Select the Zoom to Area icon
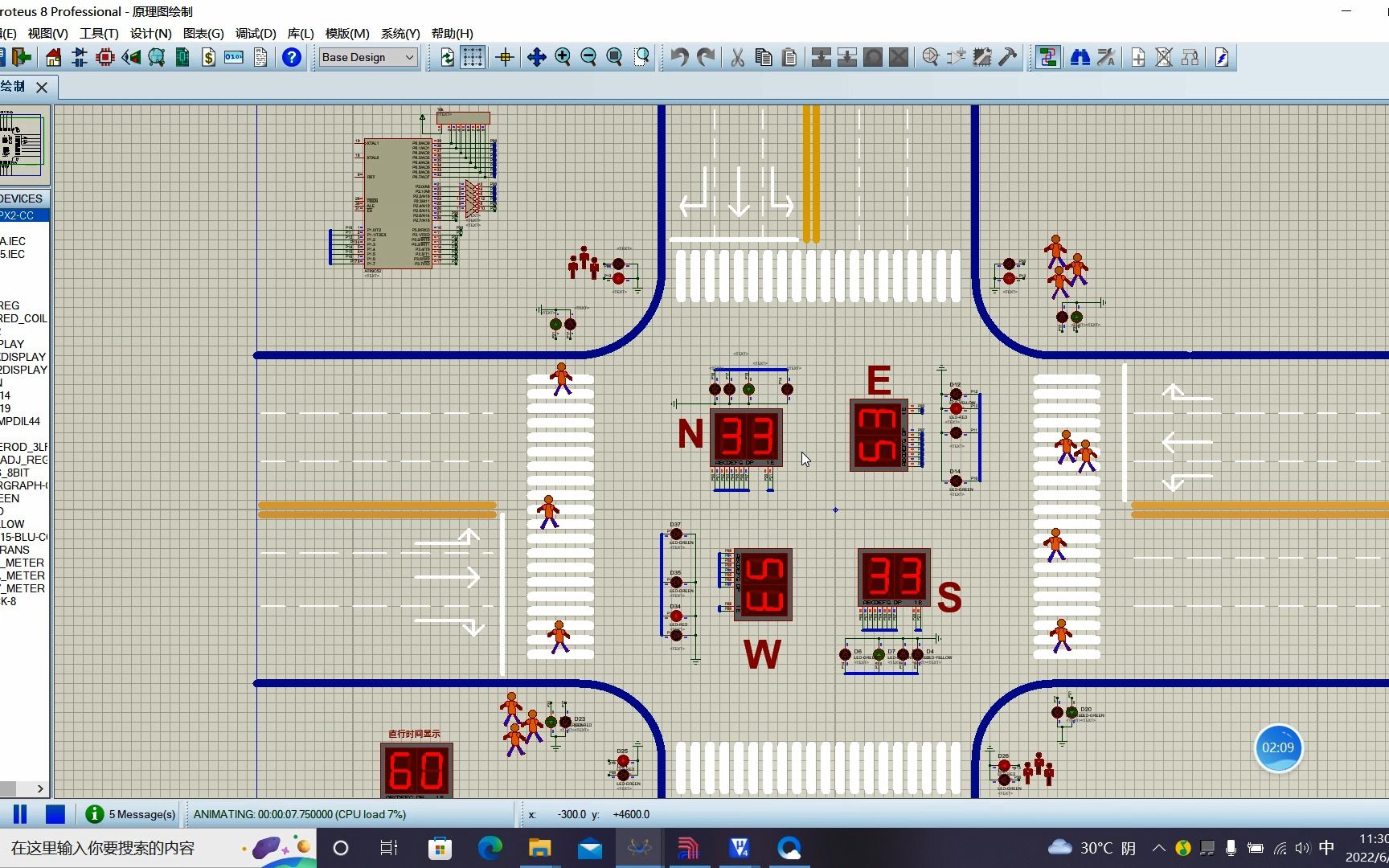This screenshot has height=868, width=1389. coord(641,57)
